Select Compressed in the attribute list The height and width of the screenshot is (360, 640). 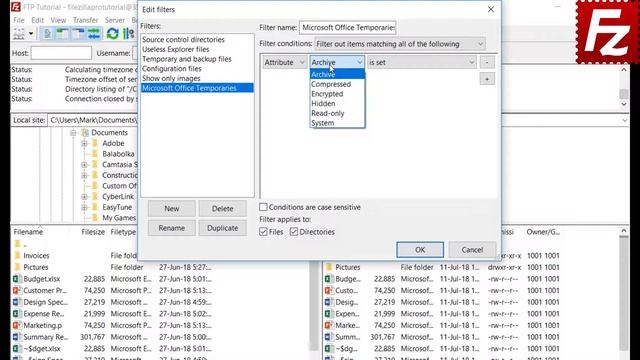click(337, 84)
